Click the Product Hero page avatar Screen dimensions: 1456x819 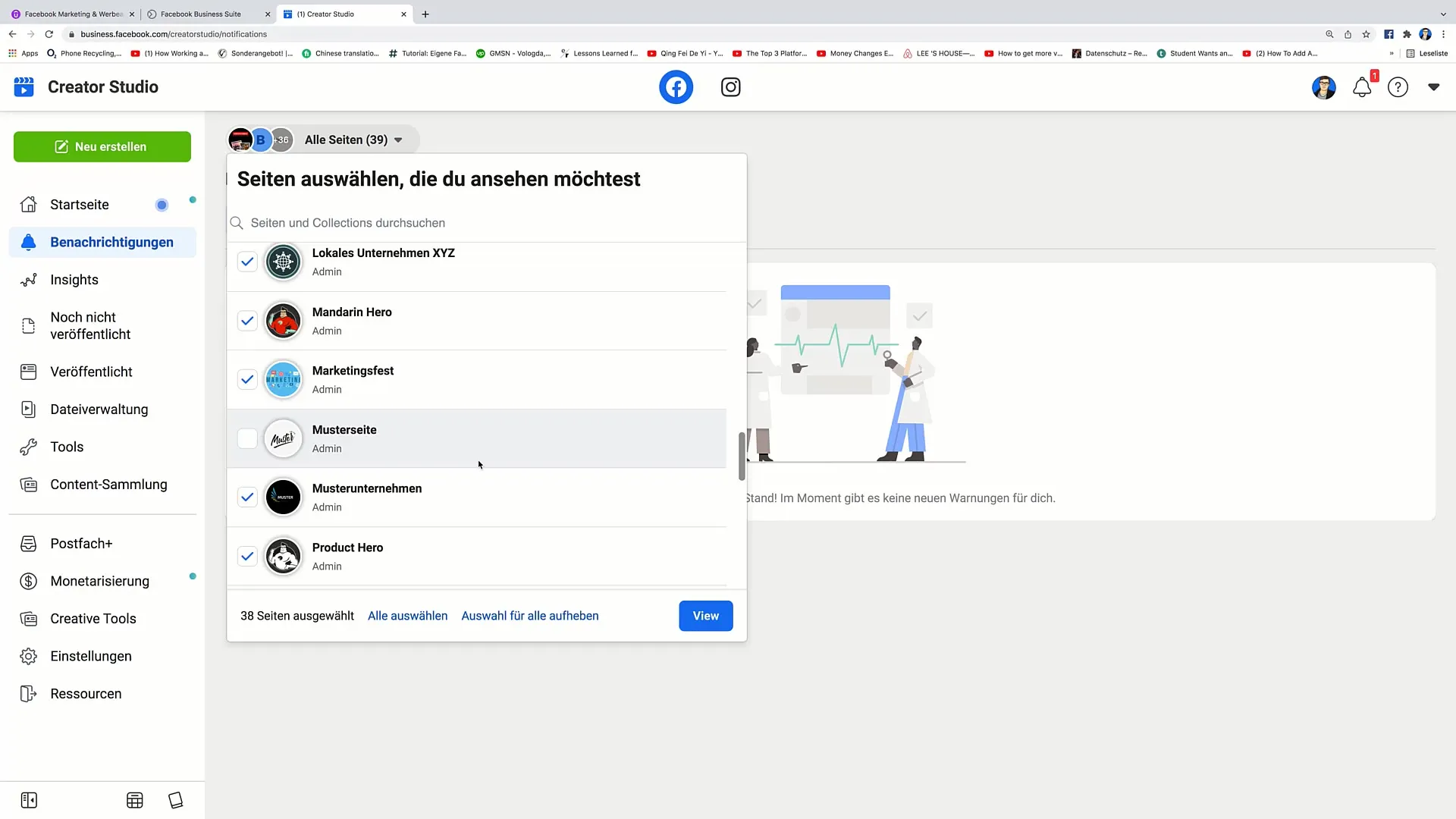(283, 556)
